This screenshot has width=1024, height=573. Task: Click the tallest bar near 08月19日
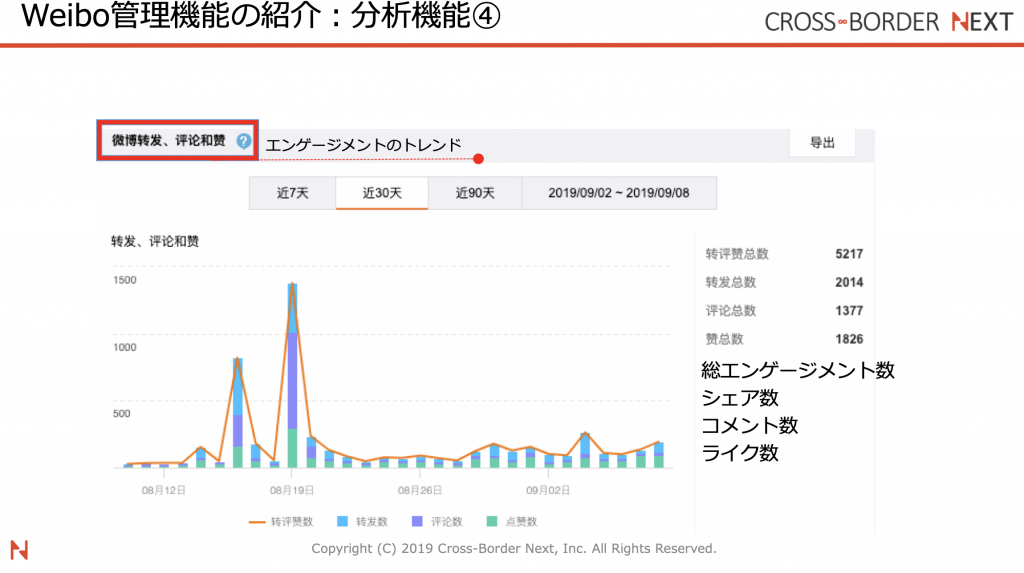(x=293, y=376)
